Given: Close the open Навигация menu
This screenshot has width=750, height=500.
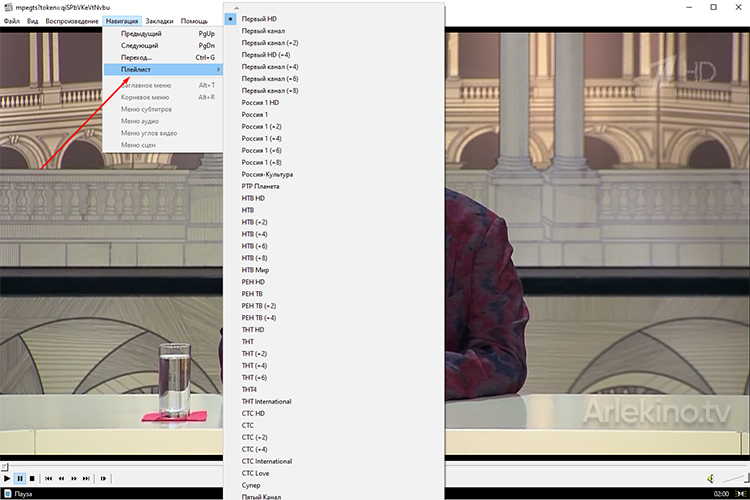Looking at the screenshot, I should pyautogui.click(x=122, y=21).
